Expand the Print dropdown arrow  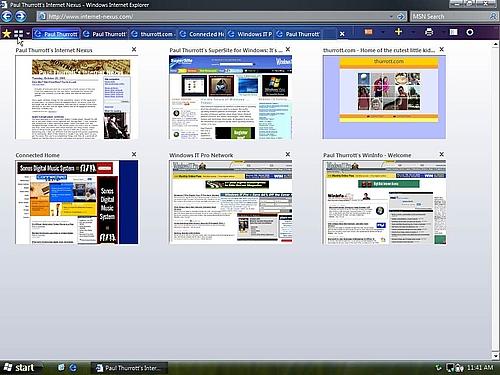point(443,32)
